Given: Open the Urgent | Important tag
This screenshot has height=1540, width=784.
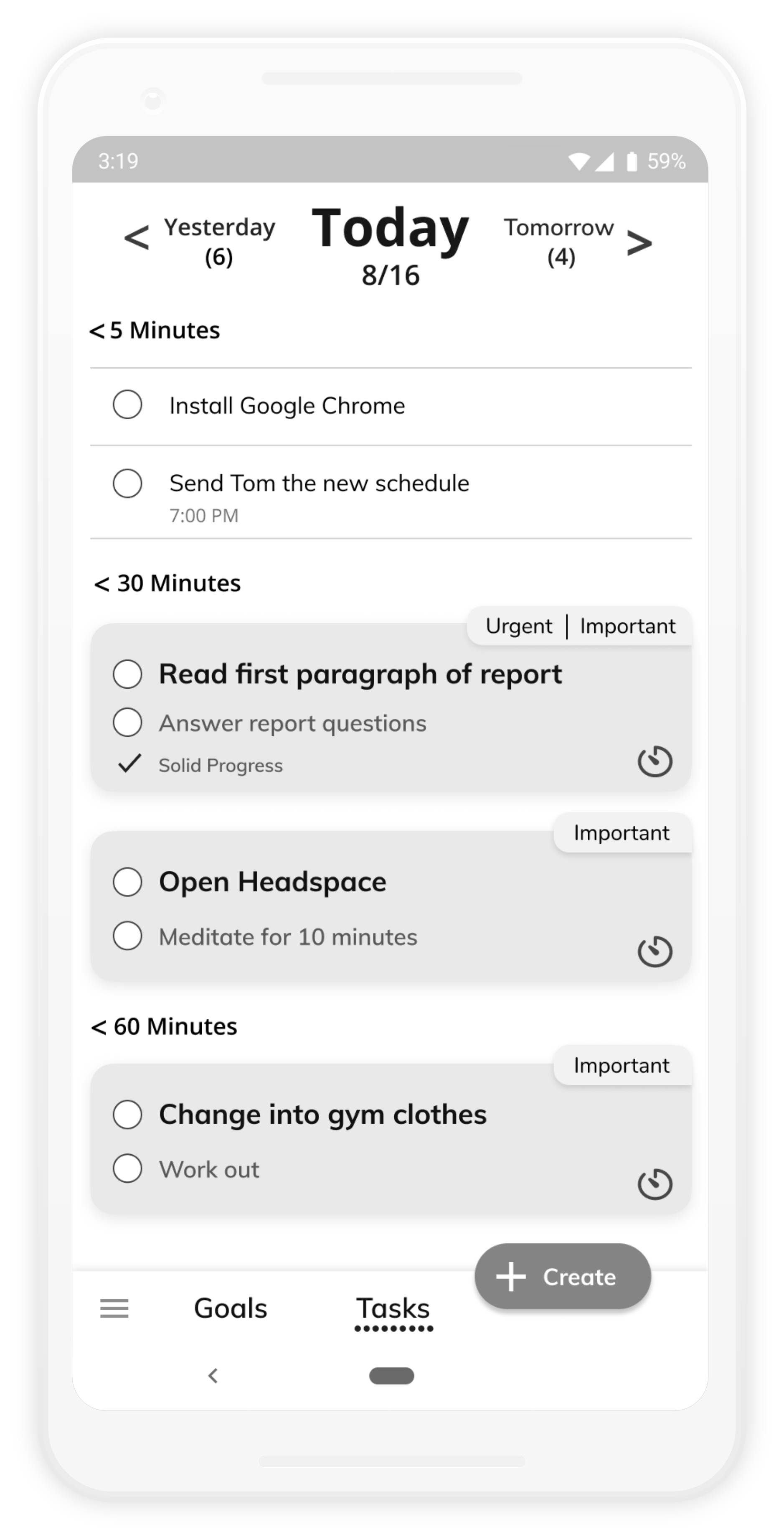Looking at the screenshot, I should 579,626.
